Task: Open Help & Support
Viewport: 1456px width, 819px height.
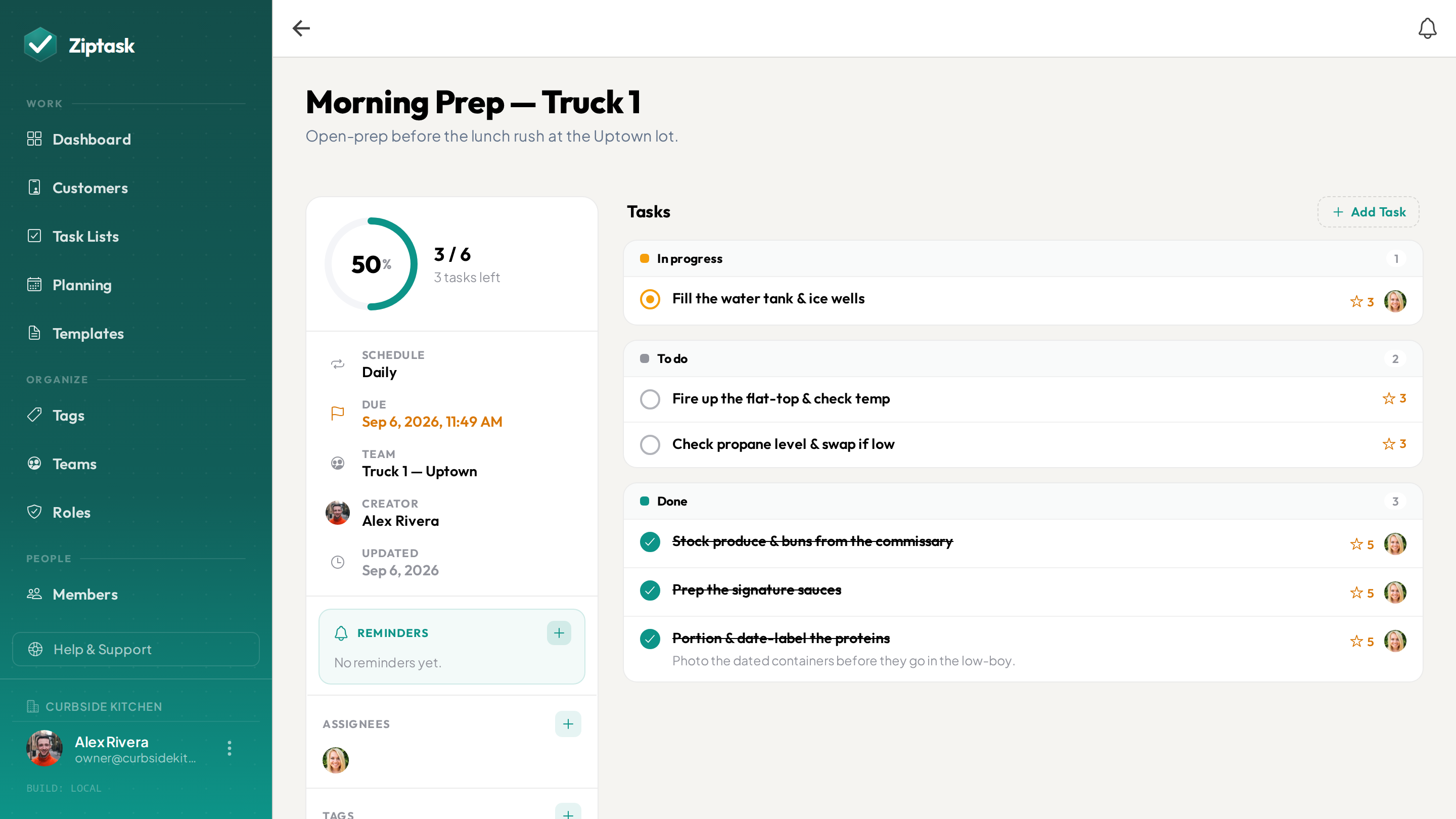Action: [x=135, y=649]
